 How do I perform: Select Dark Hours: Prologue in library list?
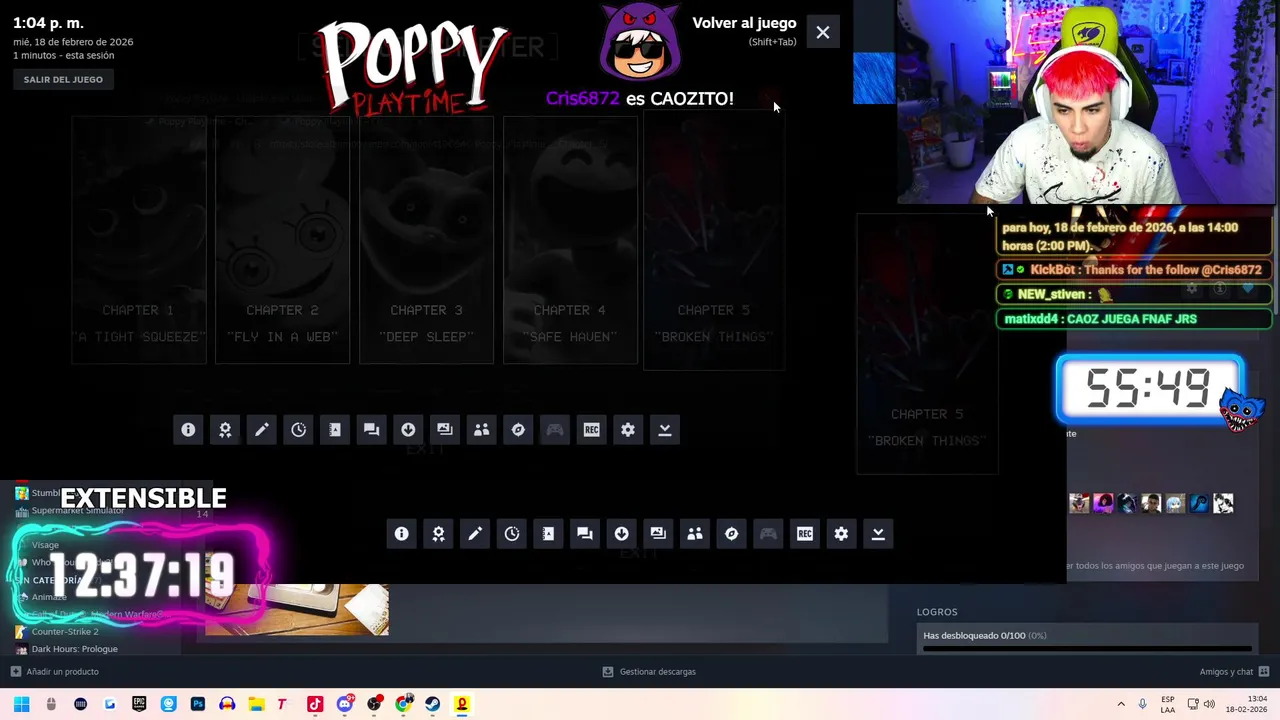[x=66, y=649]
